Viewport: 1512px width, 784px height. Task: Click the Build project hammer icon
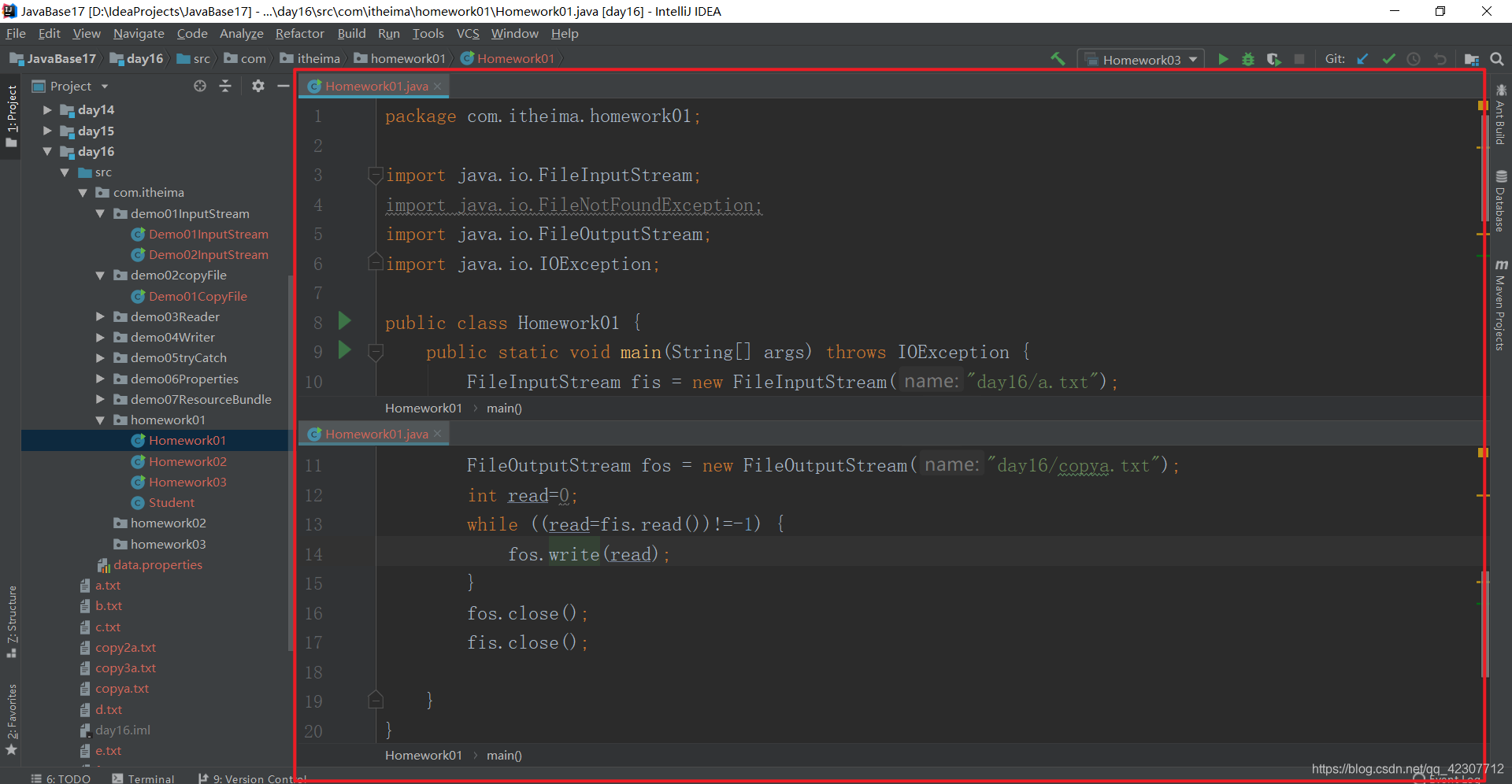tap(1058, 59)
